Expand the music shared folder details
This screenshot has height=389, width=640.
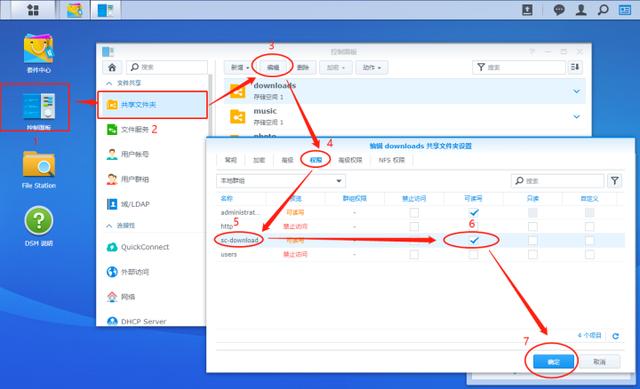[576, 116]
